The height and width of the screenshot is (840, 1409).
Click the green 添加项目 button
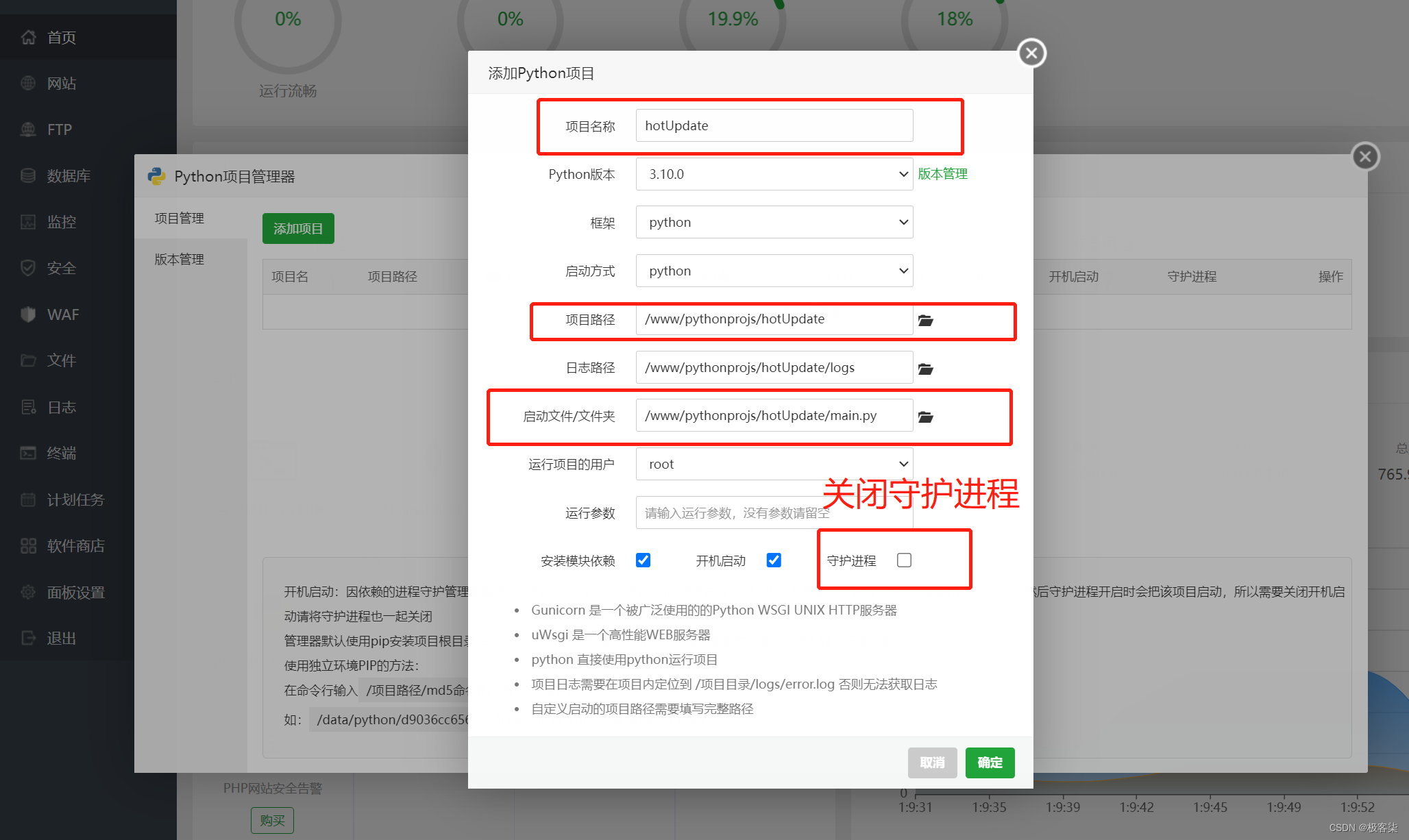coord(298,228)
